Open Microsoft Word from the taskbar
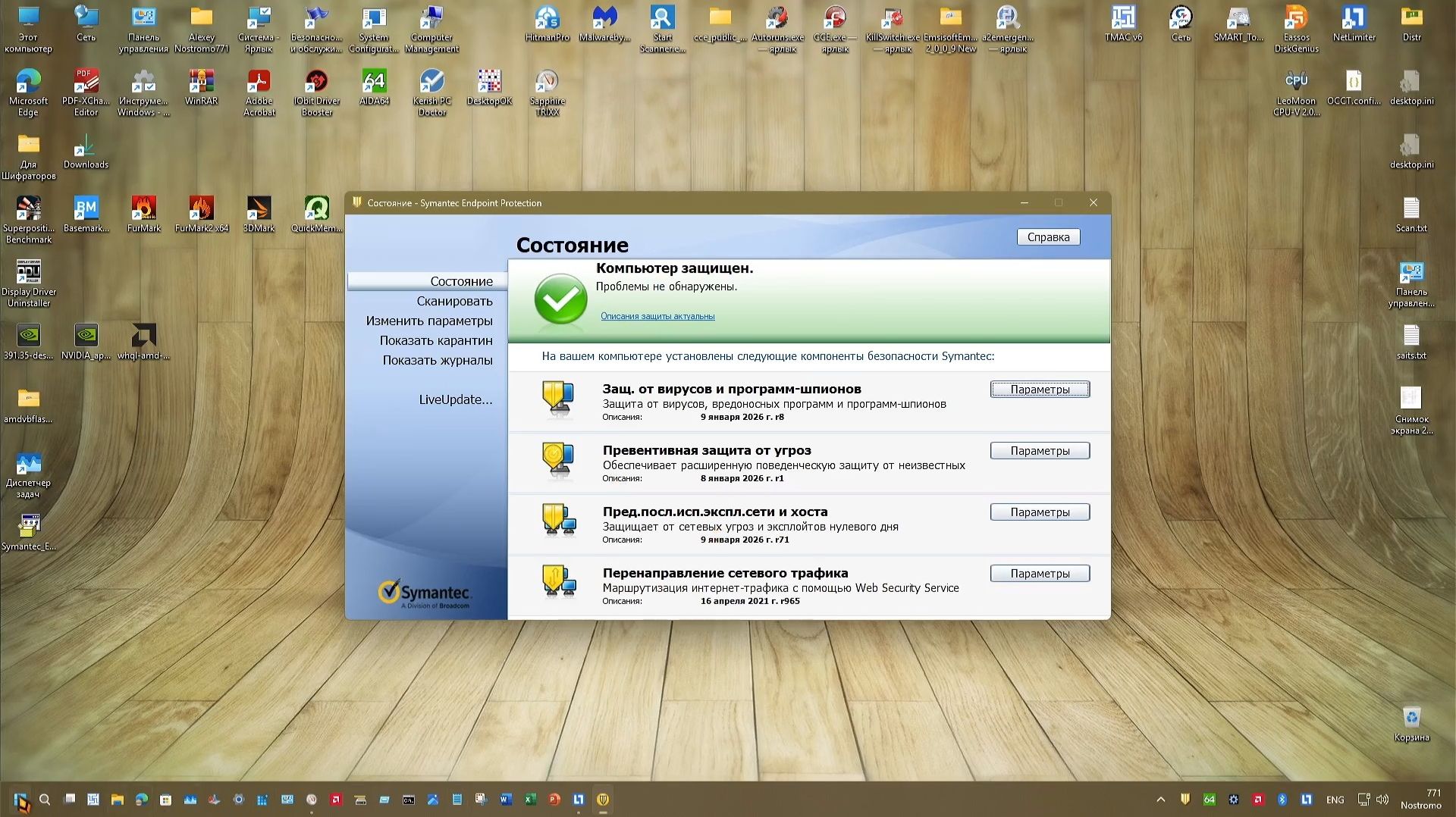Image resolution: width=1456 pixels, height=817 pixels. click(x=505, y=800)
